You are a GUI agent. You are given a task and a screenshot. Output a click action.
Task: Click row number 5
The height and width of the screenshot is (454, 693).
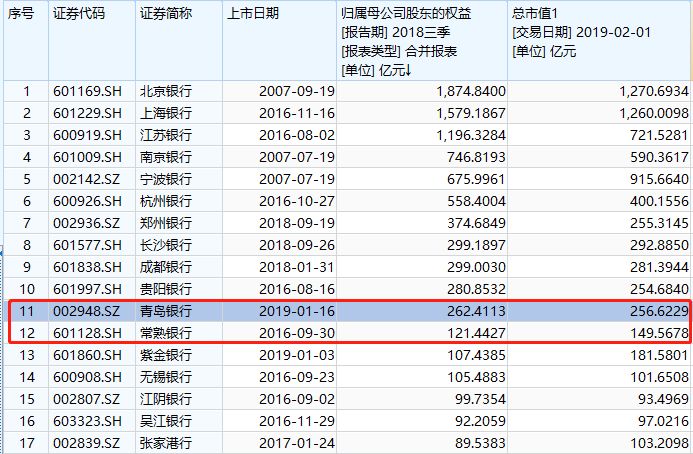pos(27,179)
